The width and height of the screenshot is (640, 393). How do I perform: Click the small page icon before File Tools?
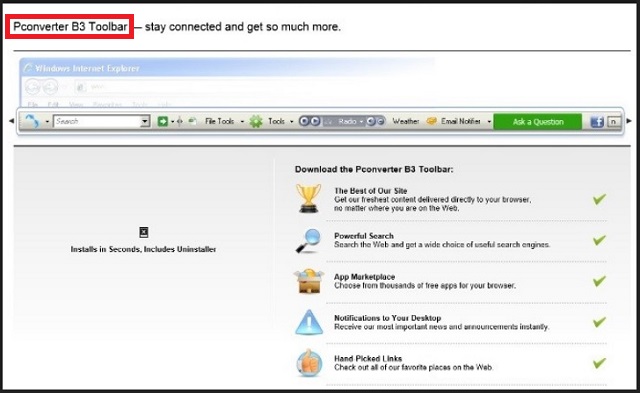pos(192,121)
